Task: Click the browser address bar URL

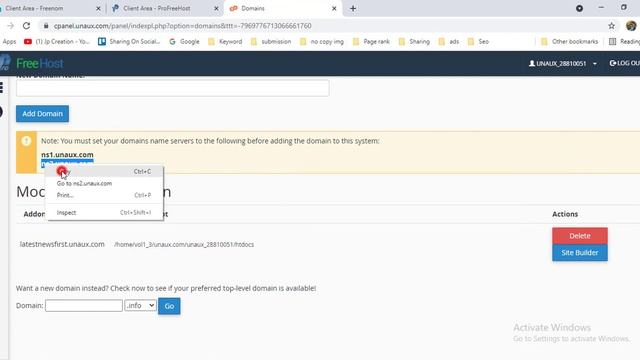Action: coord(182,26)
